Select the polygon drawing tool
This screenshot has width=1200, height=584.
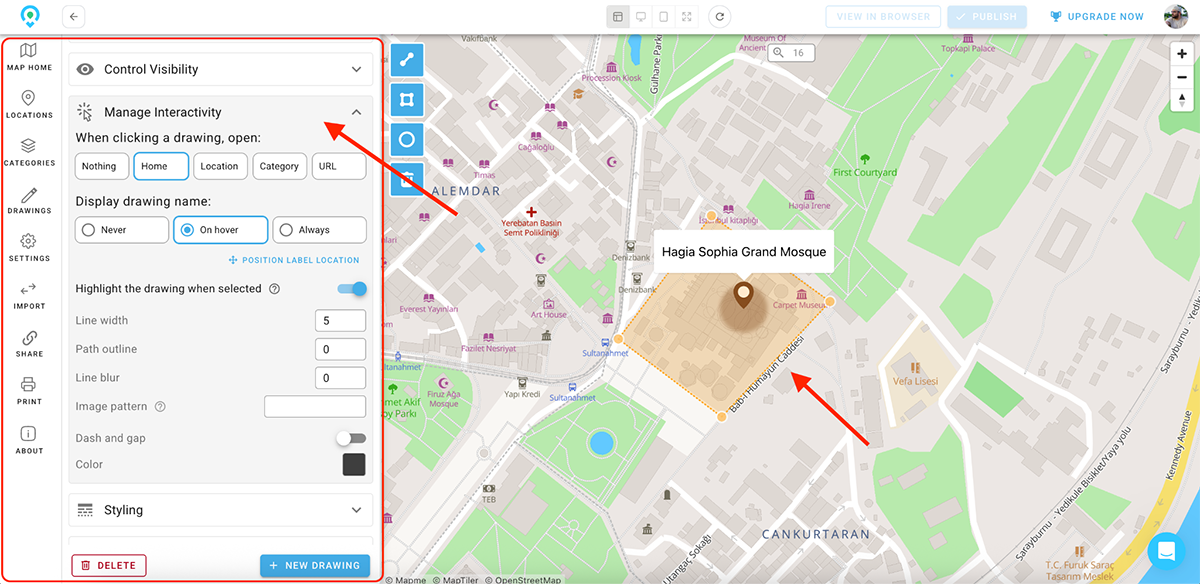pos(406,99)
